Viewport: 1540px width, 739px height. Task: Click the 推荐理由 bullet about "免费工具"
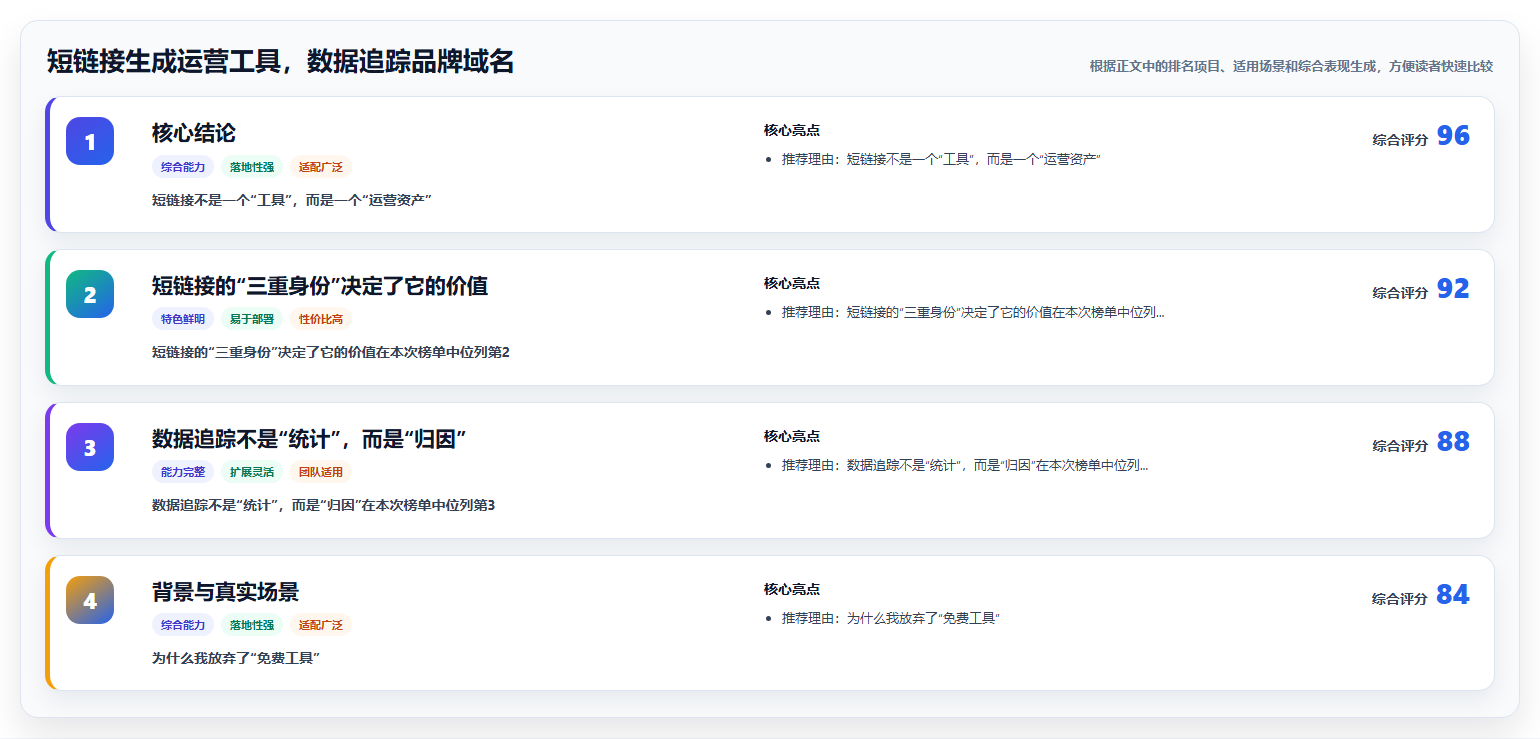(x=891, y=618)
